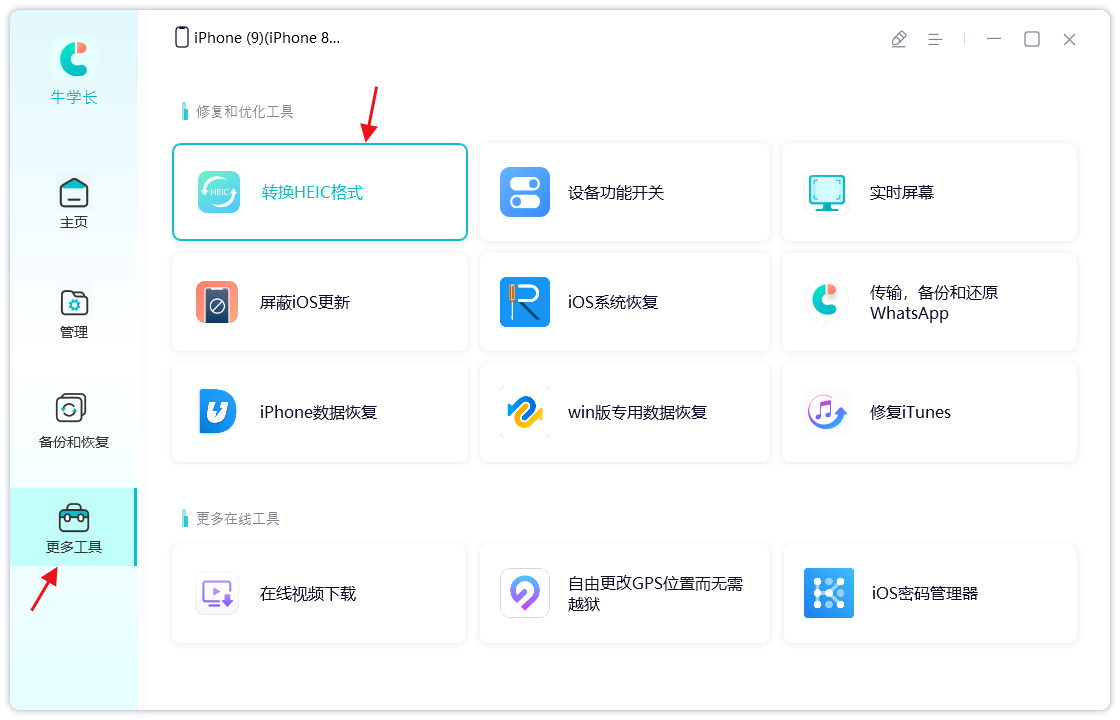Click 修复iTunes text label
This screenshot has width=1120, height=720.
click(x=910, y=412)
